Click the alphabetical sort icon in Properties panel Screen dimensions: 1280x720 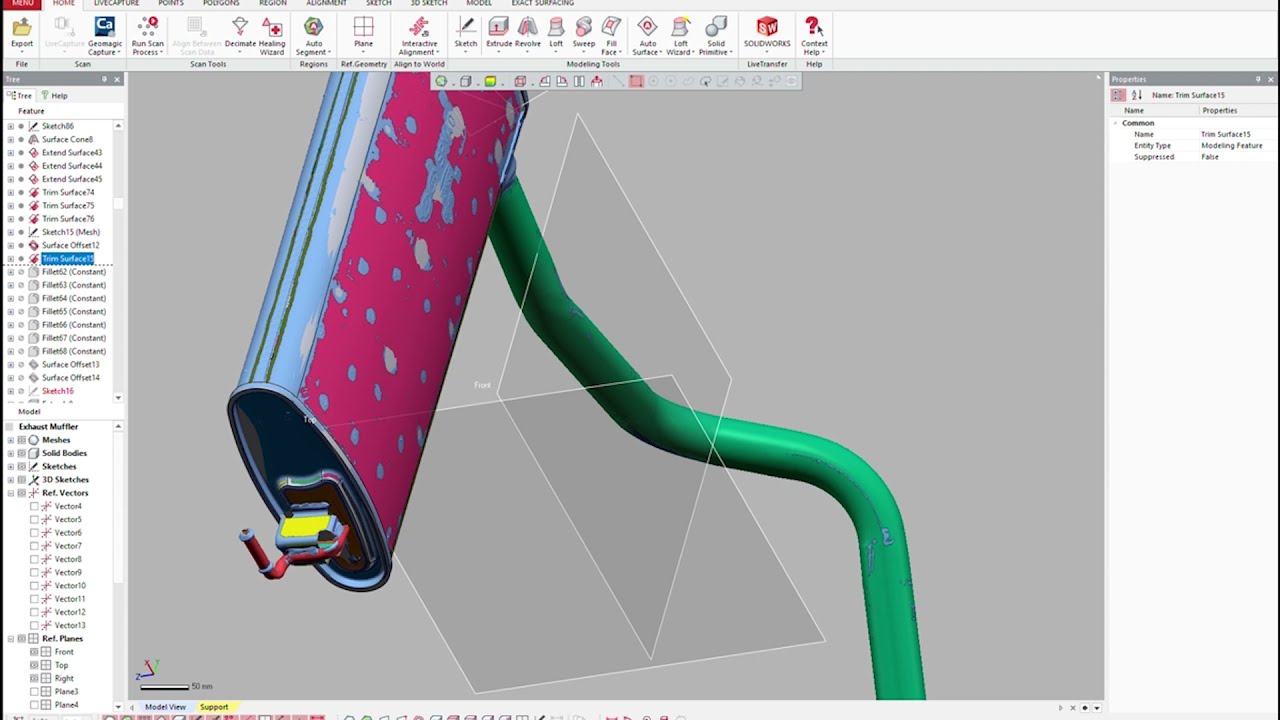point(1136,95)
